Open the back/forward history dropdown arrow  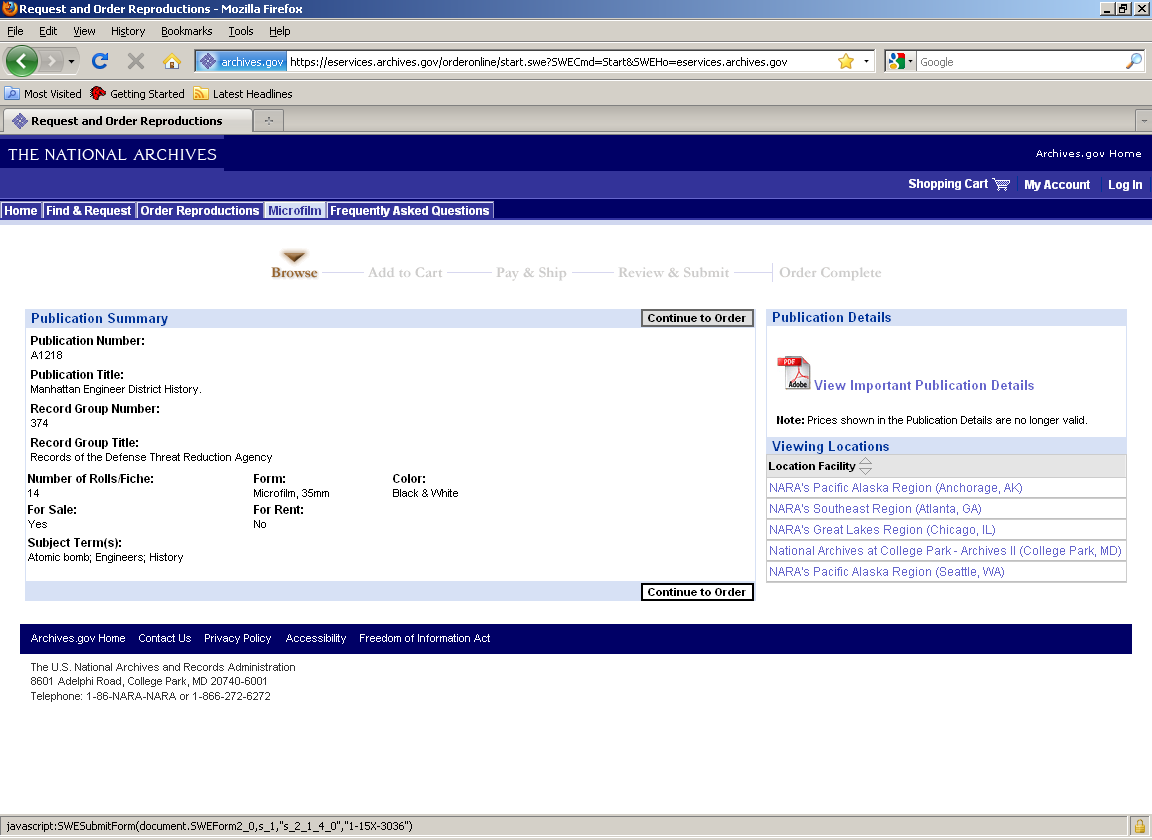click(71, 62)
